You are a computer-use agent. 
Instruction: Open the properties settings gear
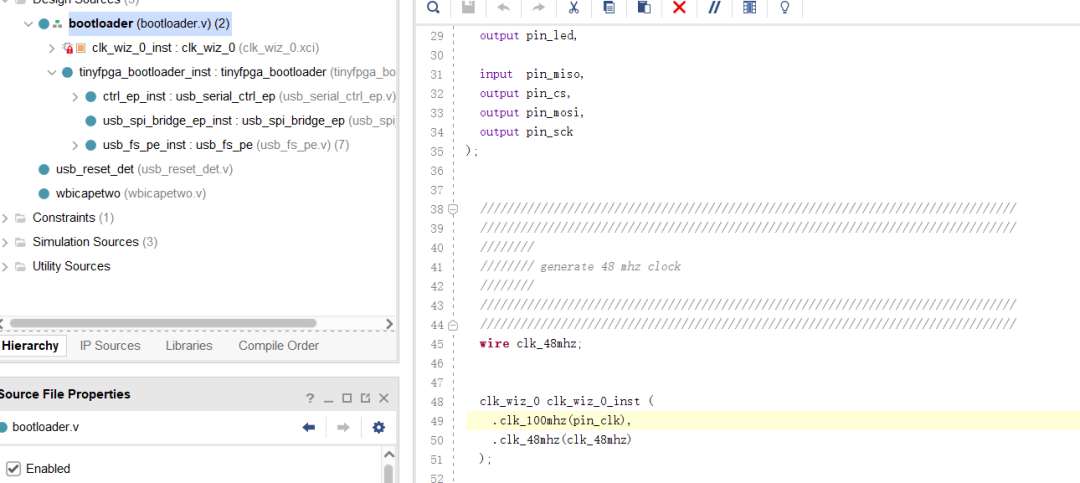pos(378,428)
